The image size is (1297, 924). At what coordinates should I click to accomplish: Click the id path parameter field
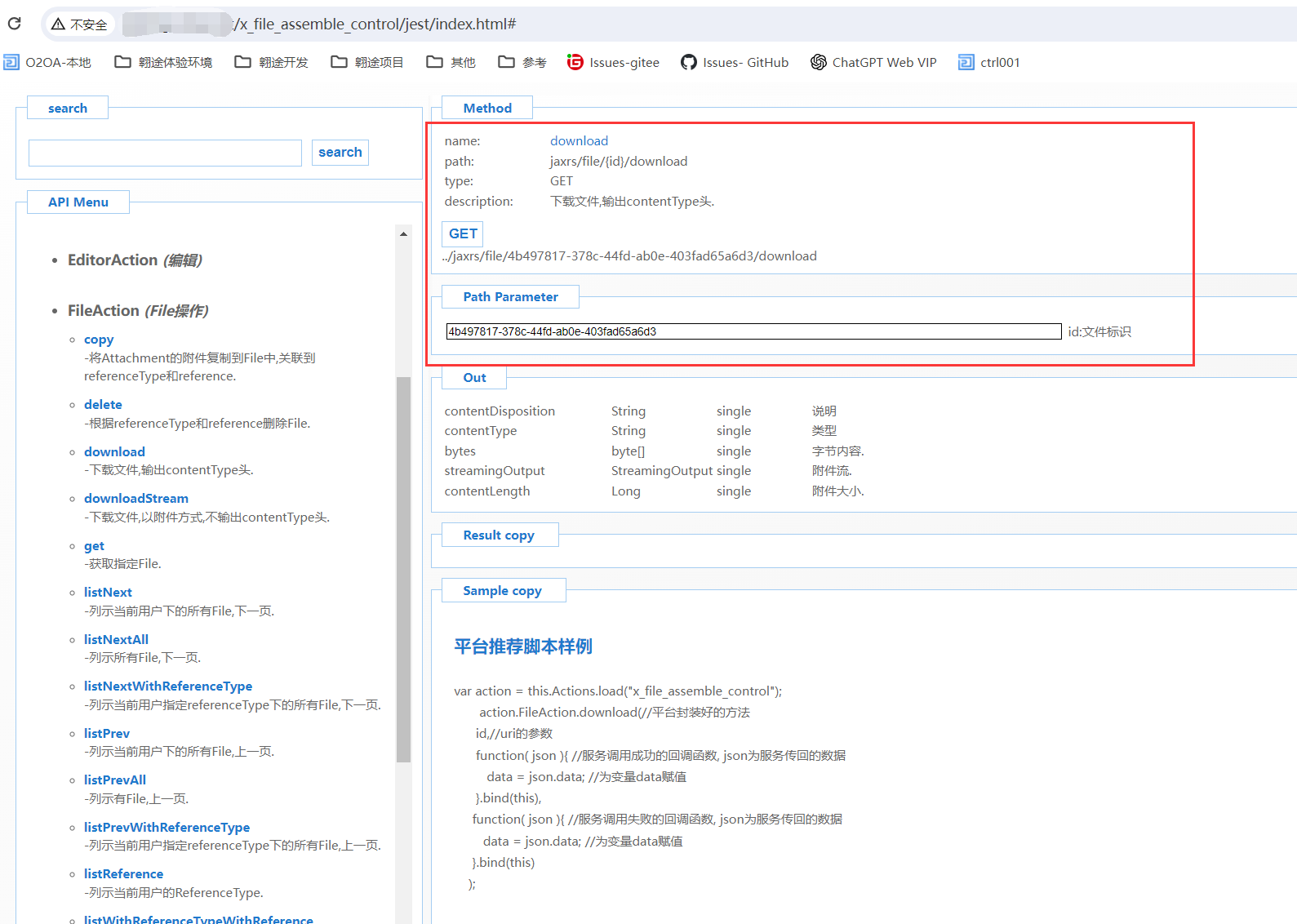(x=753, y=331)
